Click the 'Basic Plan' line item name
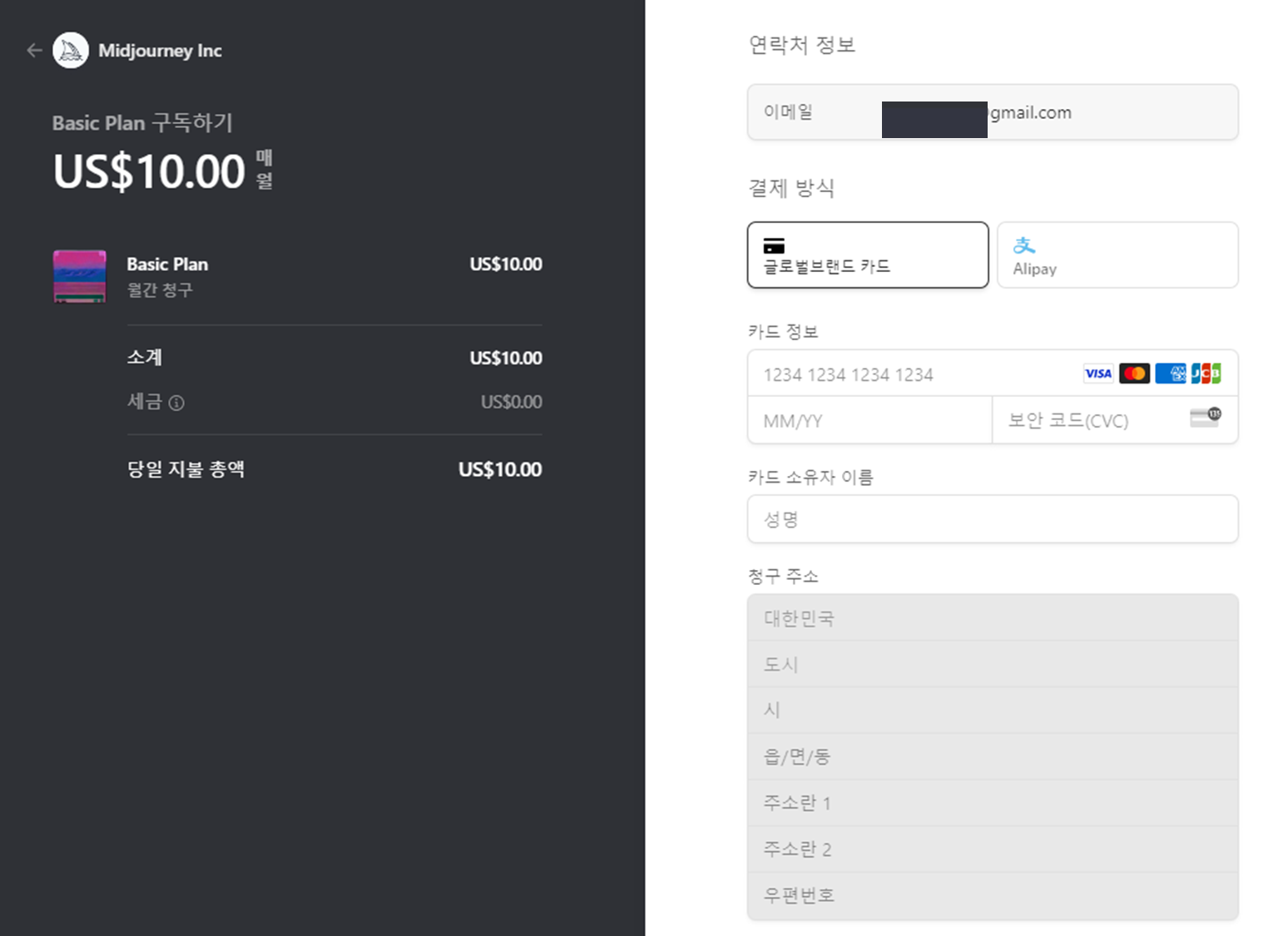This screenshot has width=1288, height=936. 167,265
